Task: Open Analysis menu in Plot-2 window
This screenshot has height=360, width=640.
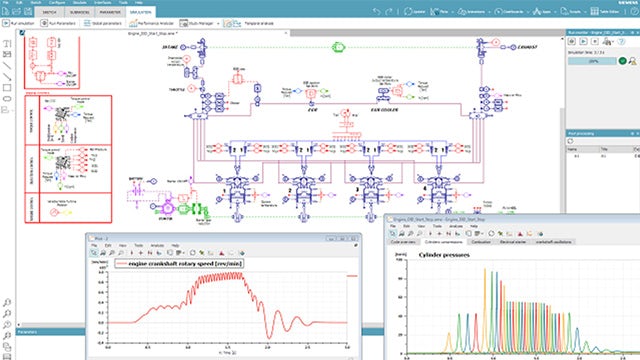Action: point(157,245)
